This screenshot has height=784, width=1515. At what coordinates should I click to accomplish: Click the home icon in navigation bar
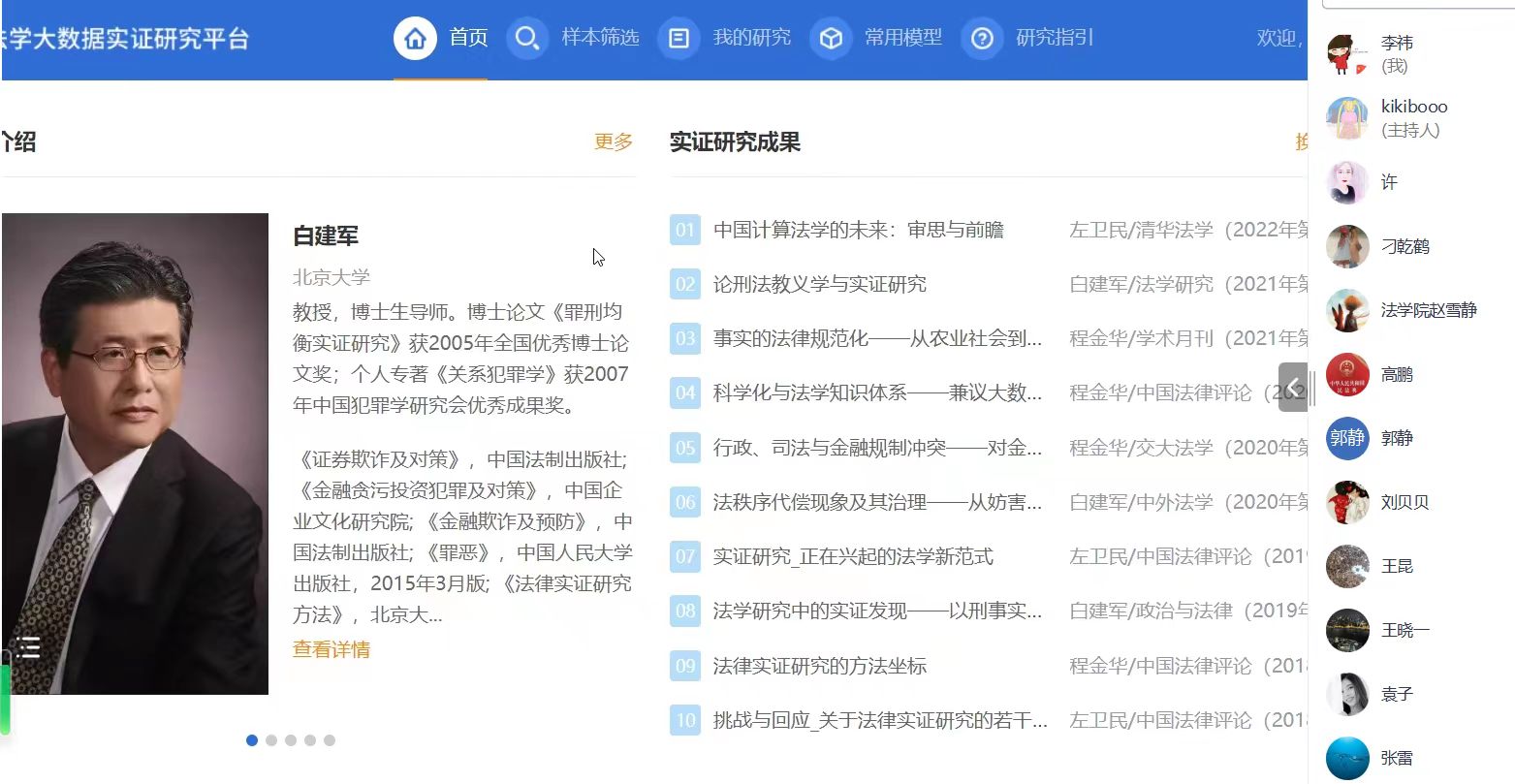[x=415, y=39]
